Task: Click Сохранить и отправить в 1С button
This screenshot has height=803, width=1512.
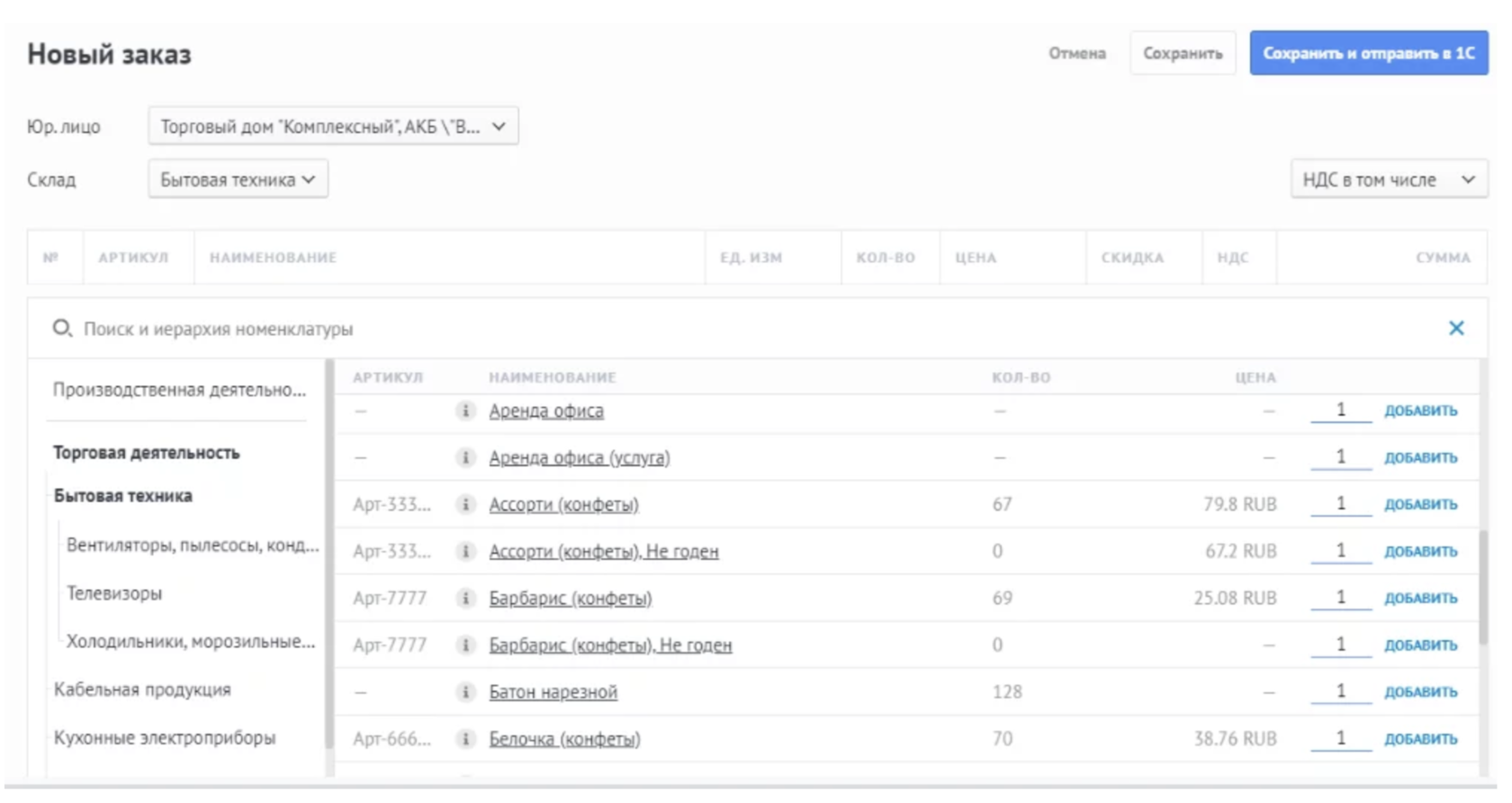Action: point(1368,54)
